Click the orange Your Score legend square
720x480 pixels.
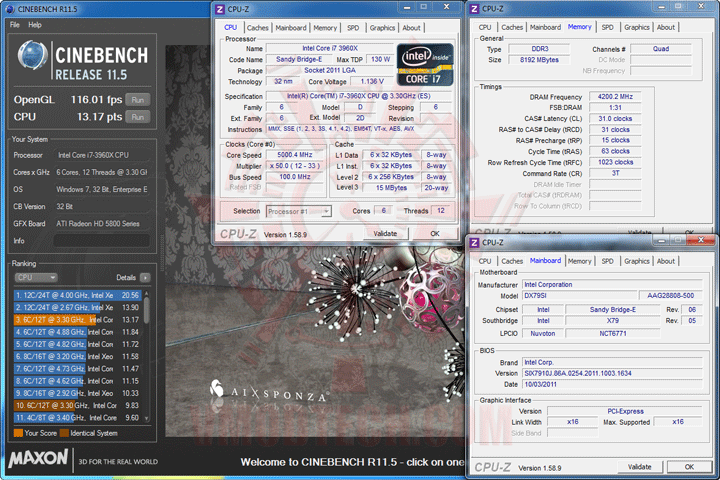tap(18, 433)
